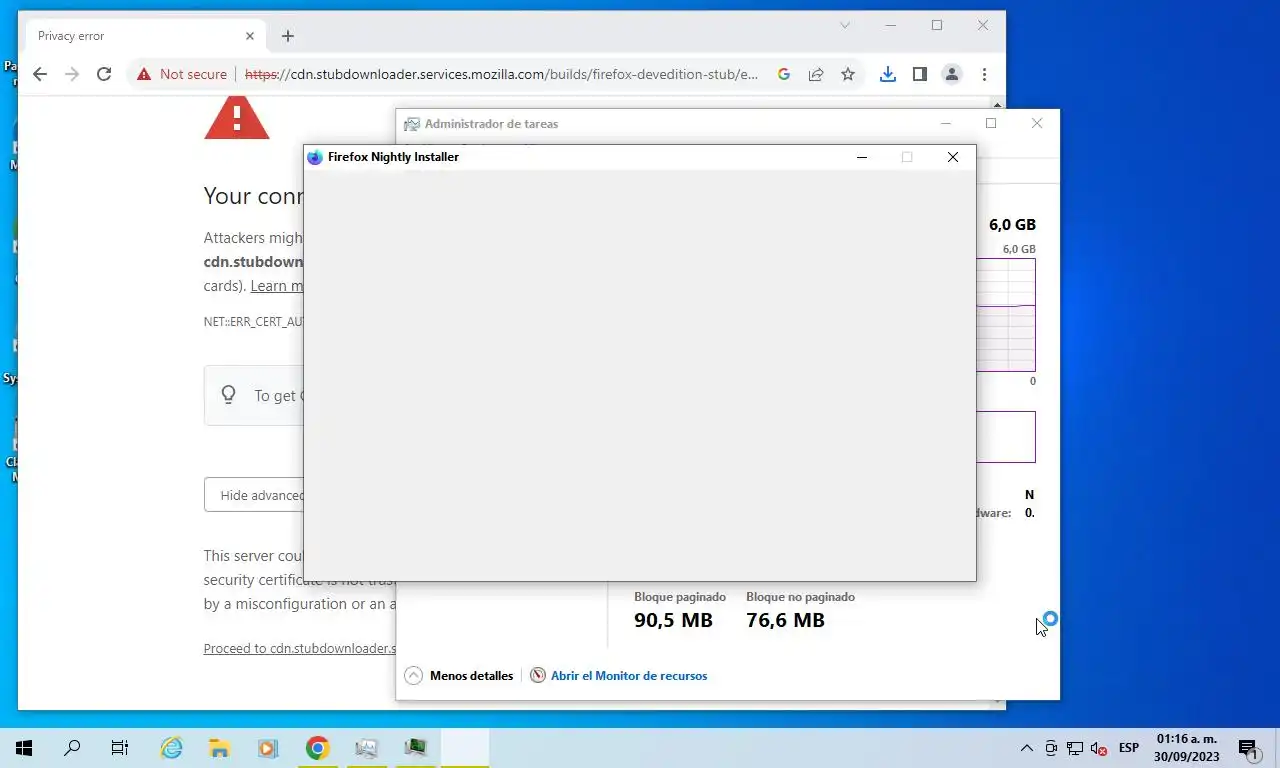Toggle Chrome's side panel icon
Image resolution: width=1280 pixels, height=768 pixels.
[x=920, y=74]
